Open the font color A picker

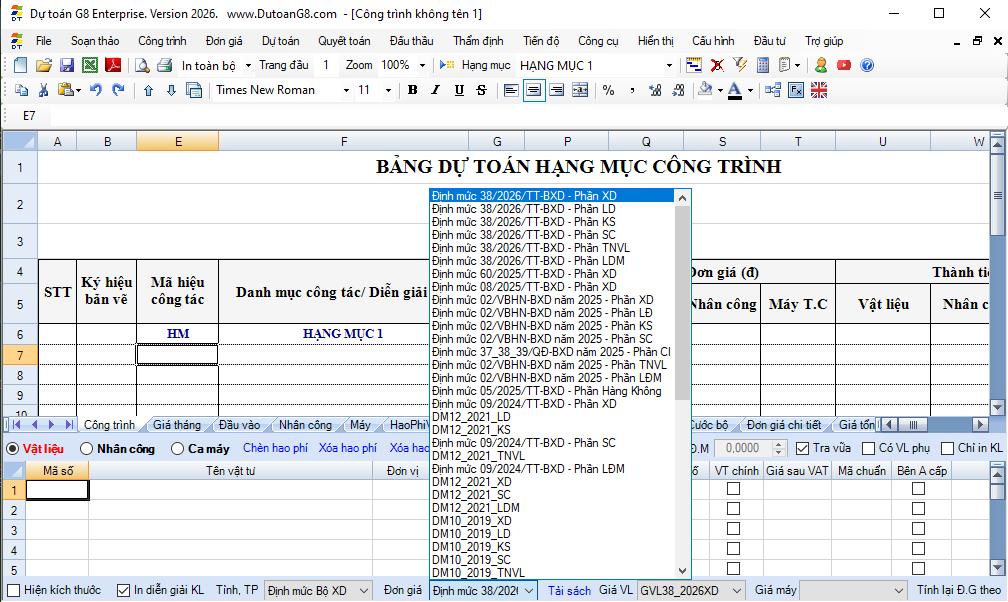(735, 90)
